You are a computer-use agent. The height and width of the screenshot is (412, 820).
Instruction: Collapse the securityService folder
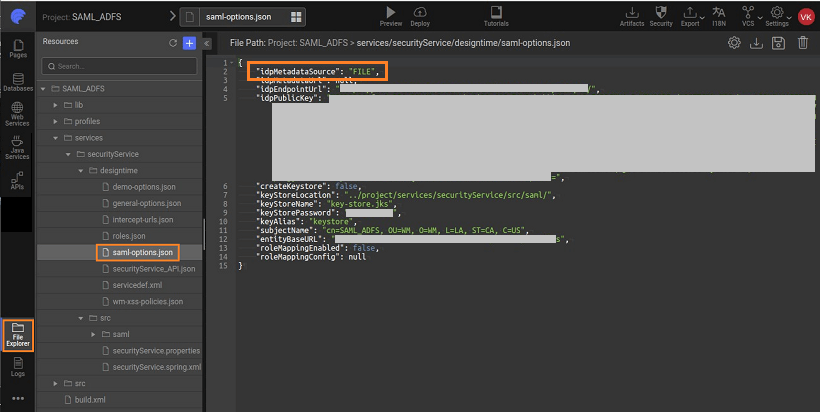pyautogui.click(x=67, y=154)
